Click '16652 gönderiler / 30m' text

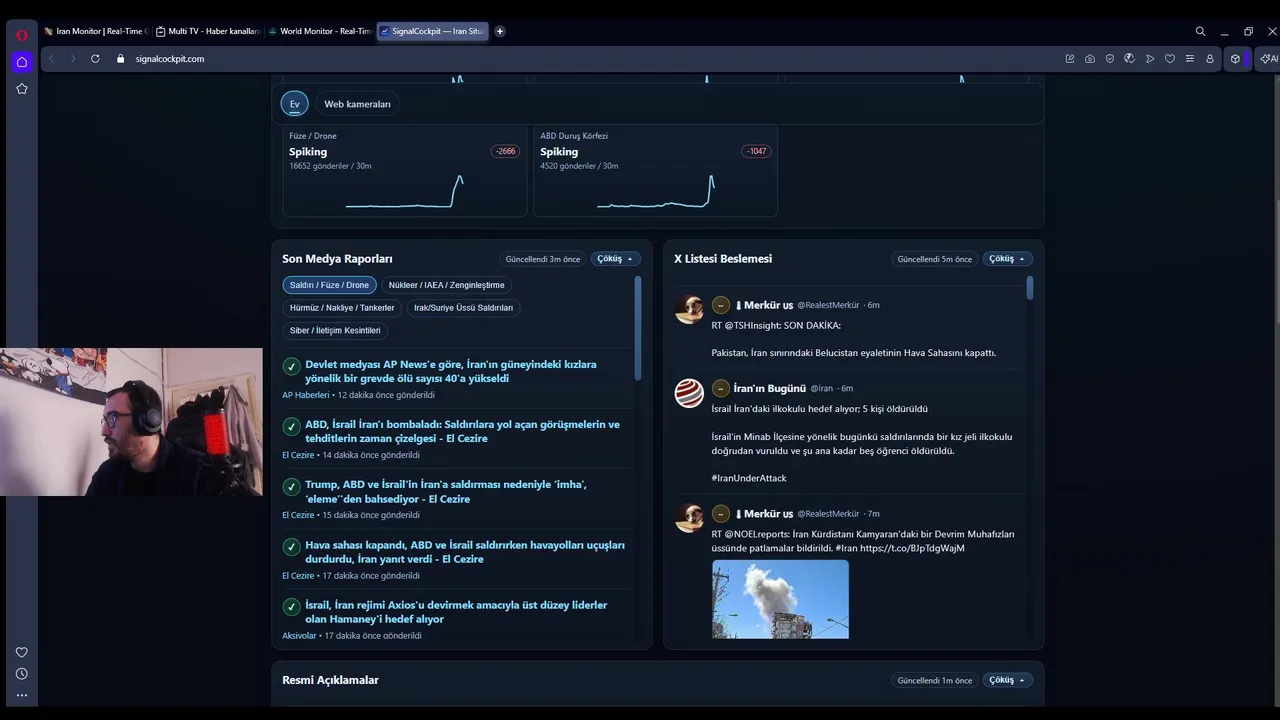coord(330,166)
